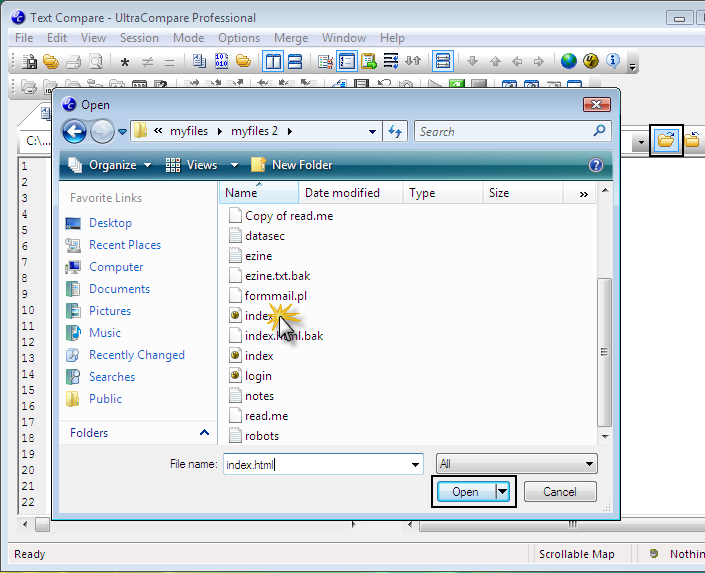Open the Views dropdown arrow
Screen dimensions: 705x573
tap(234, 165)
